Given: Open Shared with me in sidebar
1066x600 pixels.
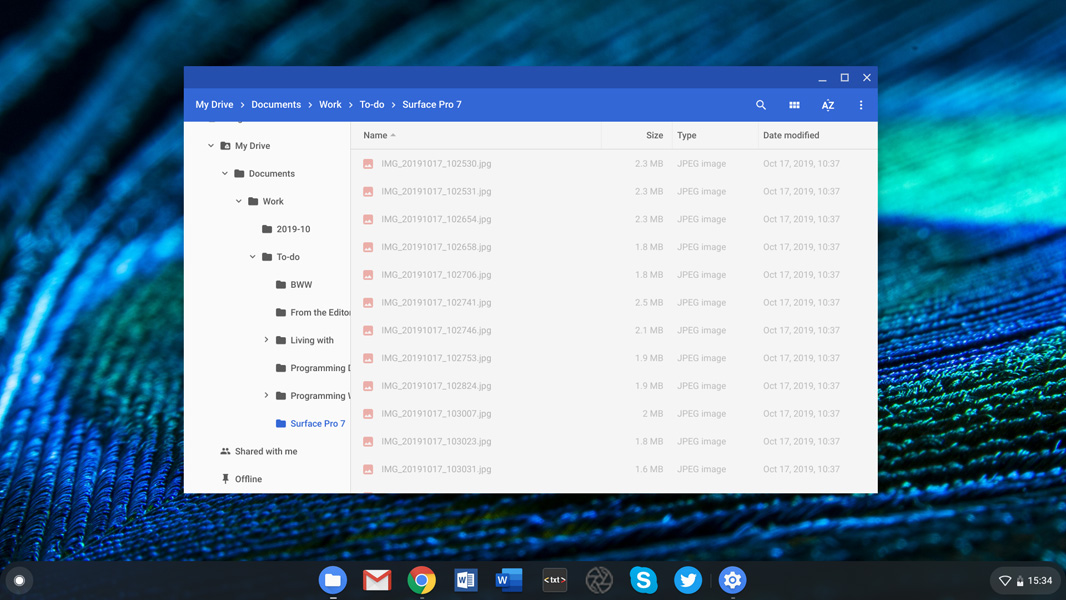Looking at the screenshot, I should pyautogui.click(x=265, y=451).
